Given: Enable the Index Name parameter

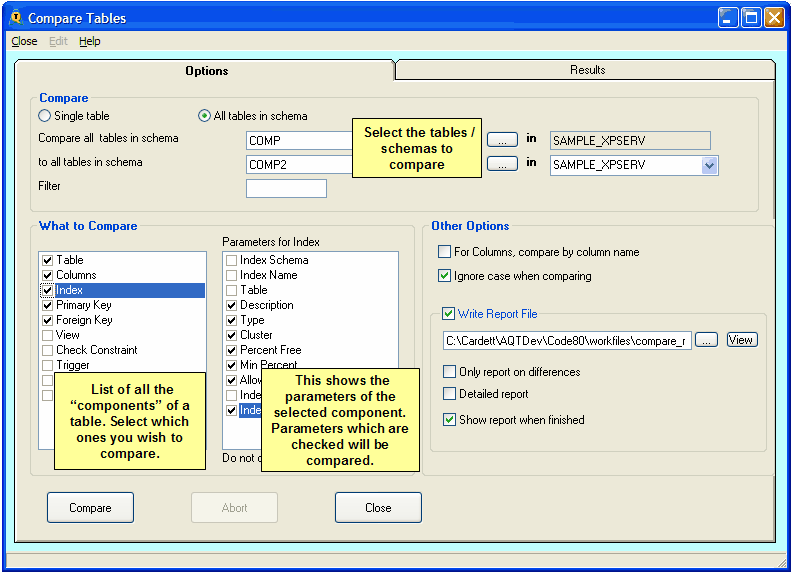Looking at the screenshot, I should (x=231, y=275).
